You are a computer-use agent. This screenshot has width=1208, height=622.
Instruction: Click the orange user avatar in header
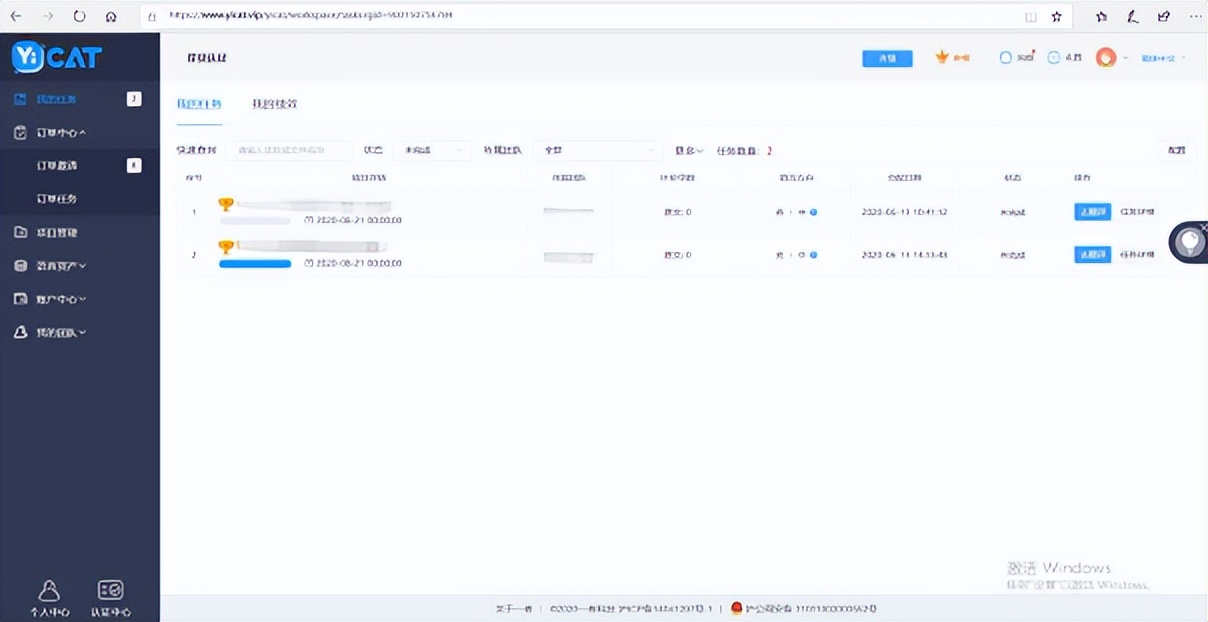(x=1105, y=58)
